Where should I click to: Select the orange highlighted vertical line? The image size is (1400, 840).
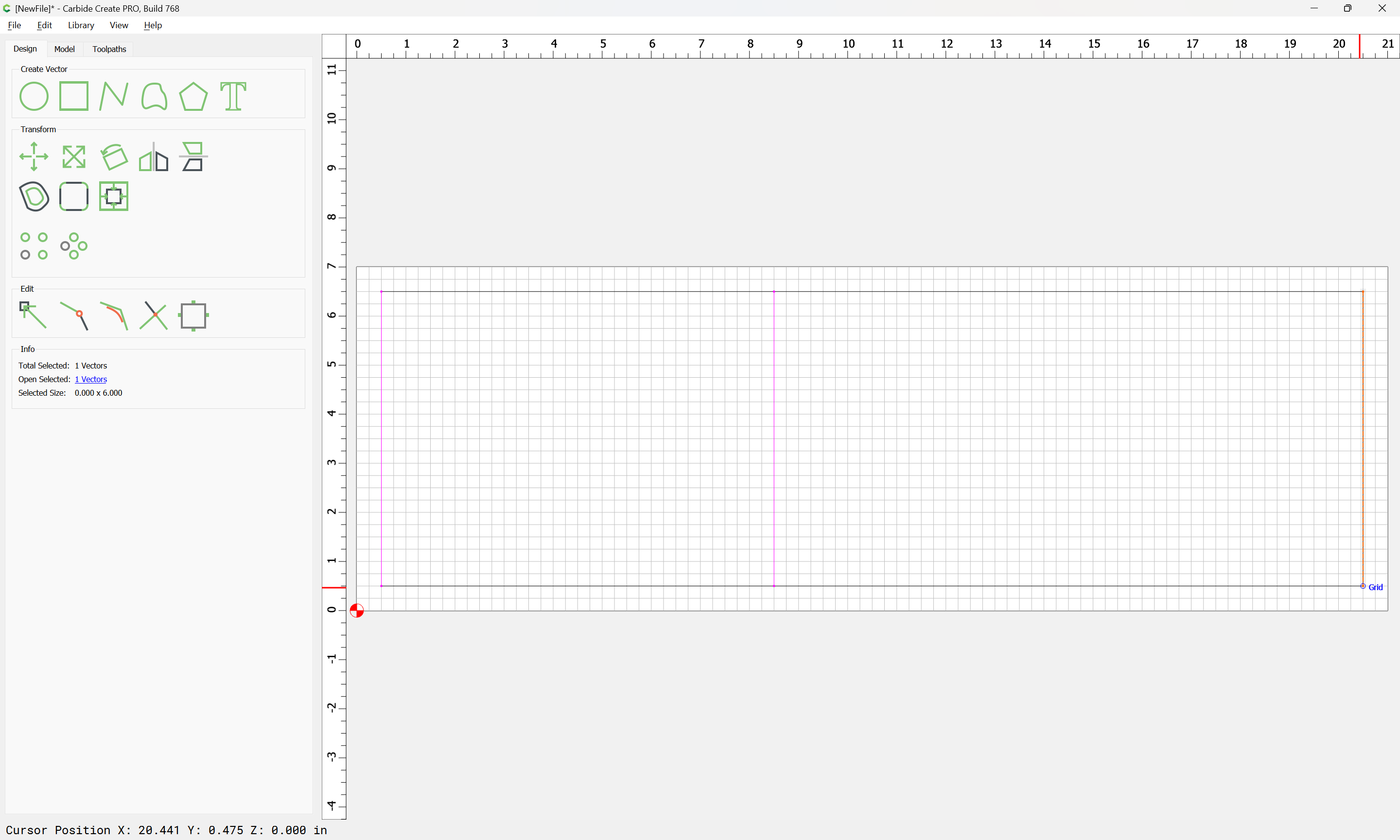point(1363,438)
